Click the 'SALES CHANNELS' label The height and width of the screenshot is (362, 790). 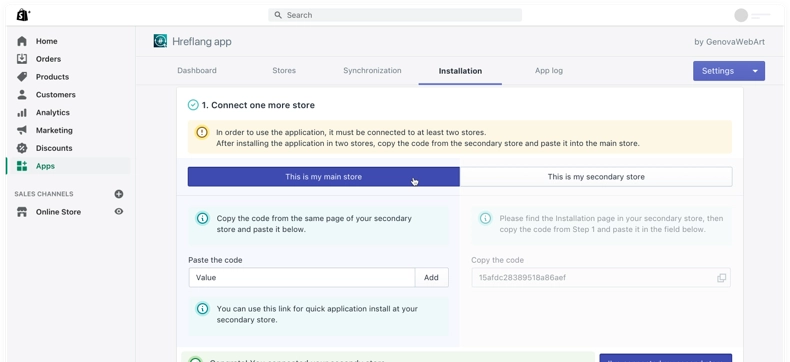point(44,194)
